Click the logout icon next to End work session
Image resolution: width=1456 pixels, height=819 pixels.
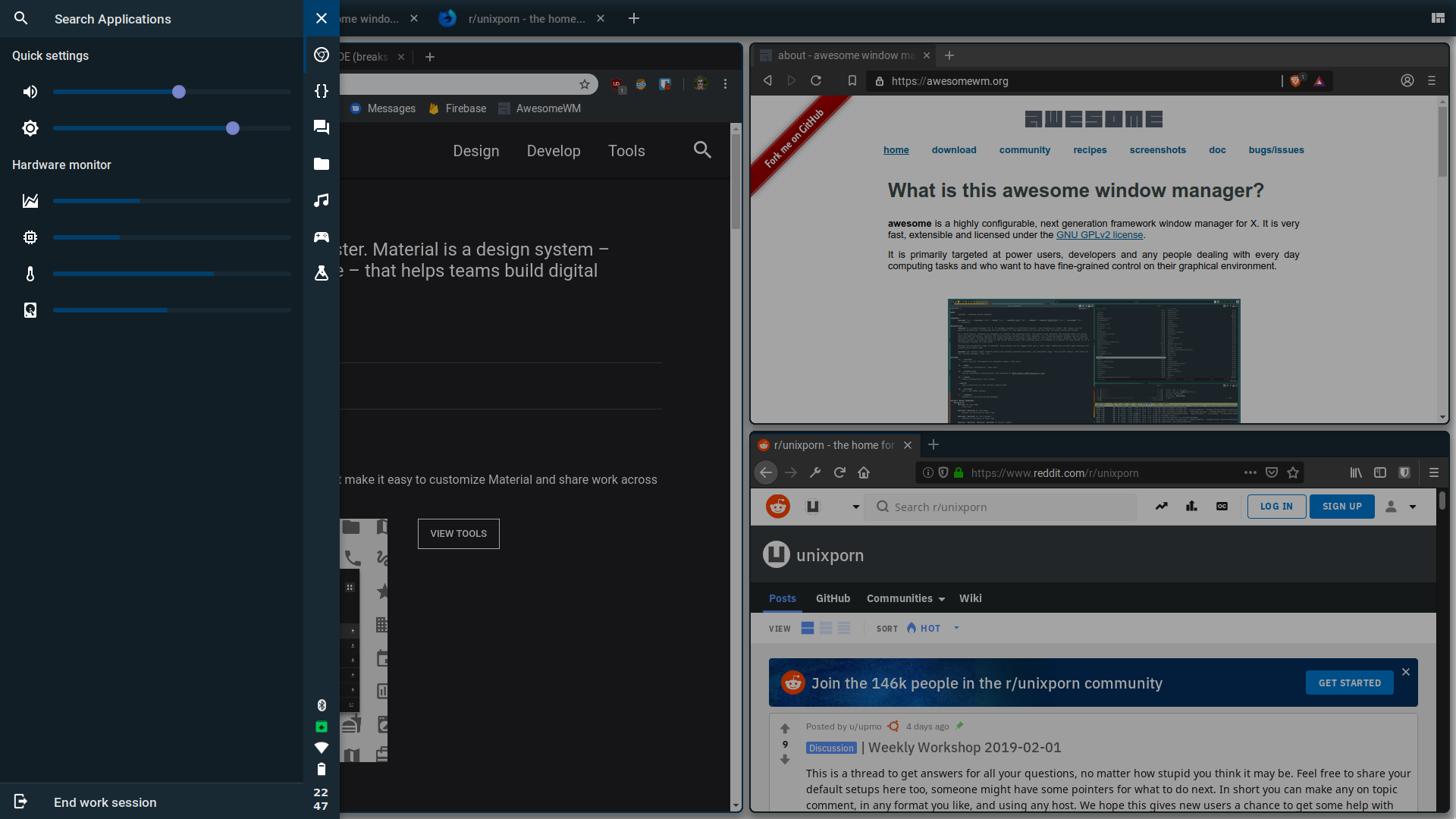point(21,802)
